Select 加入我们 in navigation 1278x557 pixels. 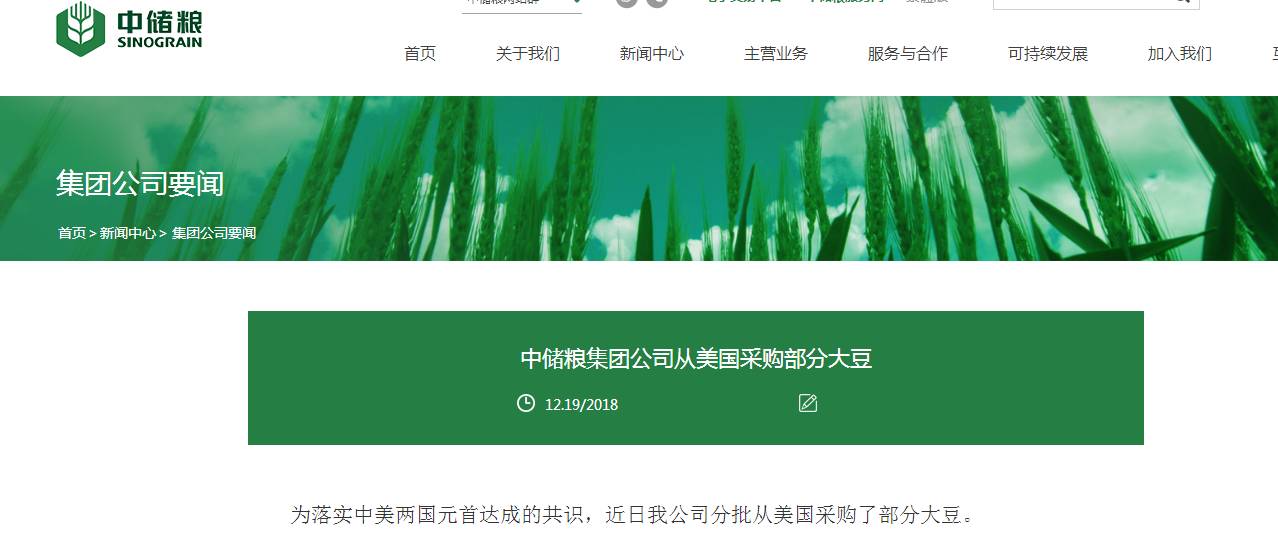click(1180, 54)
